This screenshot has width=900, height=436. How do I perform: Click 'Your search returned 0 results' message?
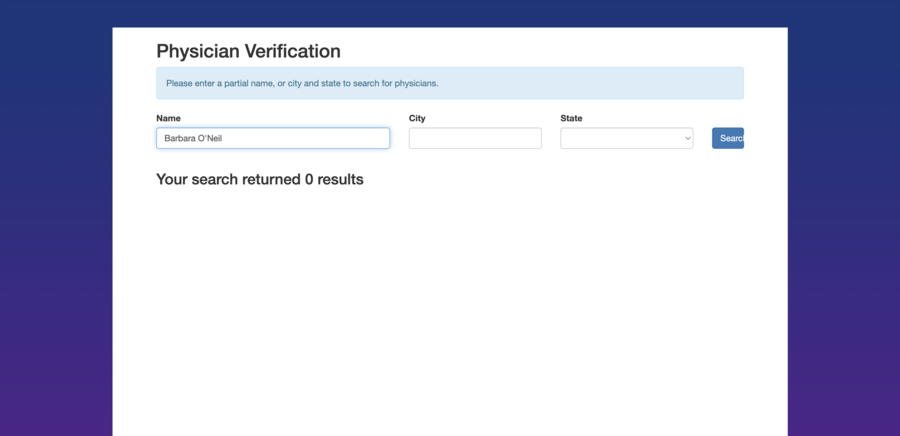[260, 180]
